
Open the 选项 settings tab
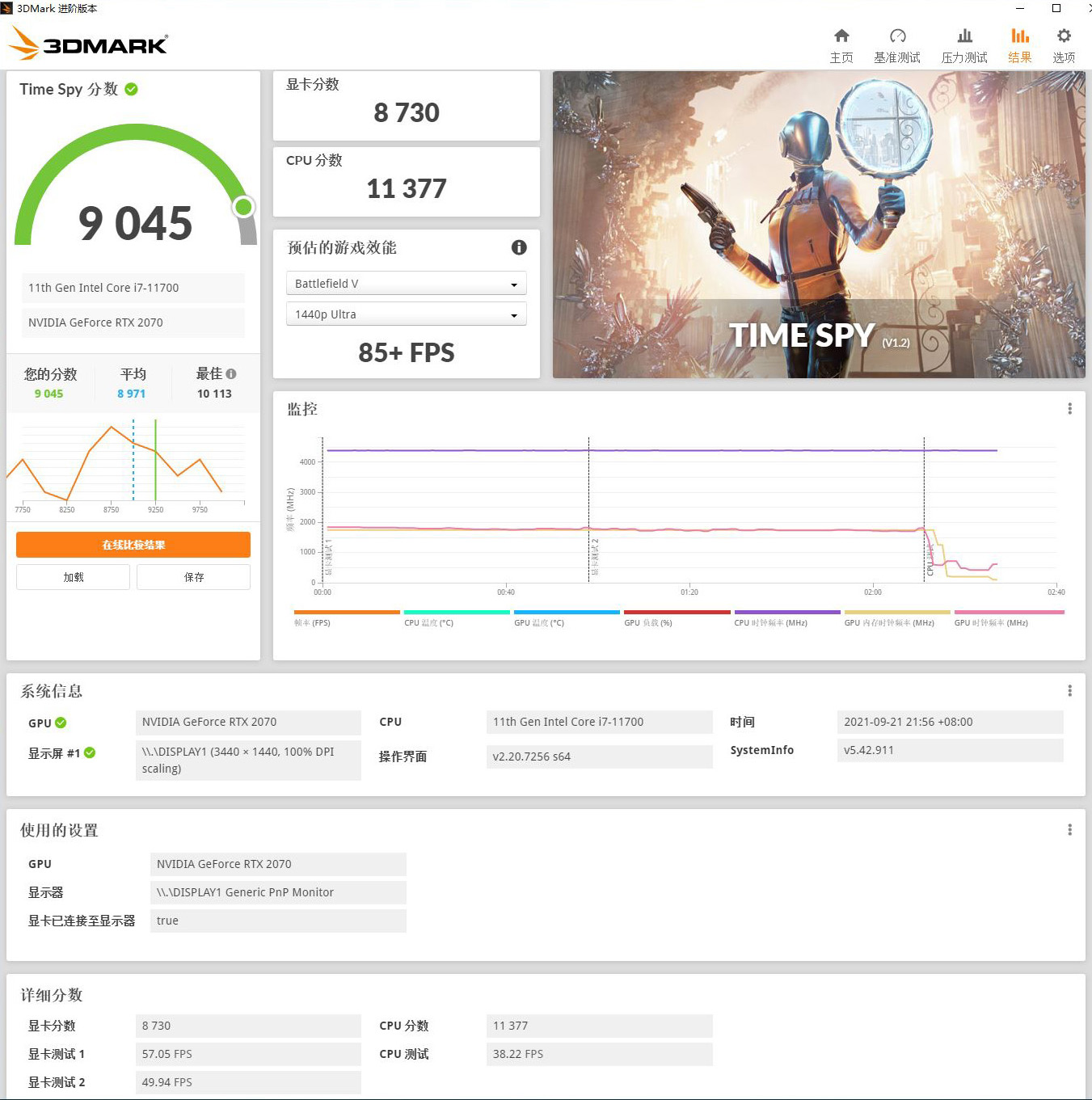pos(1064,45)
